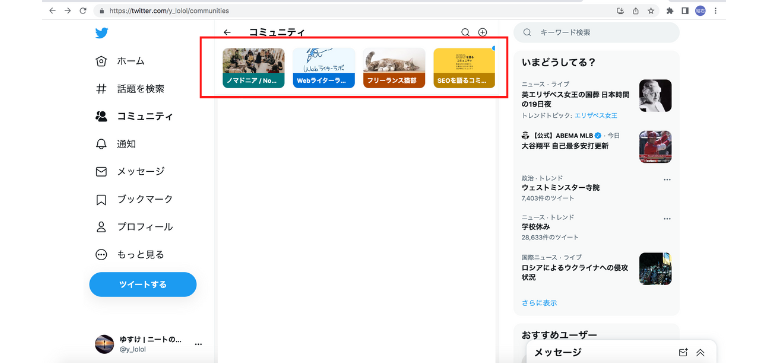The image size is (768, 363).
Task: Click the install app icon in address bar
Action: (621, 10)
